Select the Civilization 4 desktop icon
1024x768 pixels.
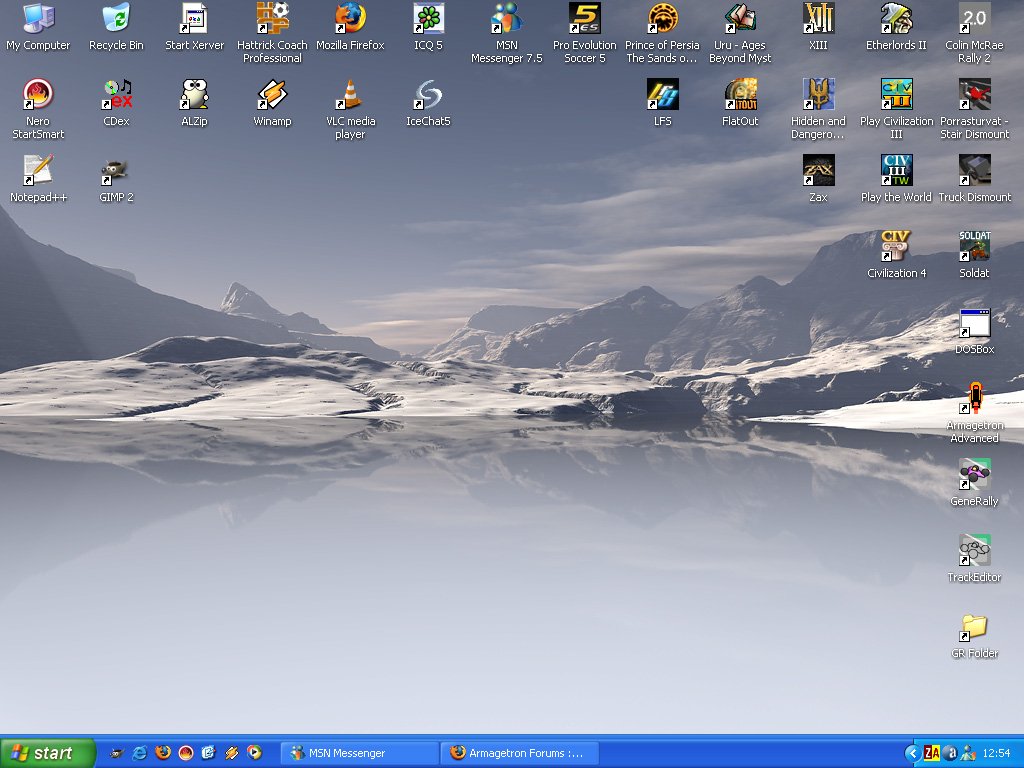(896, 248)
